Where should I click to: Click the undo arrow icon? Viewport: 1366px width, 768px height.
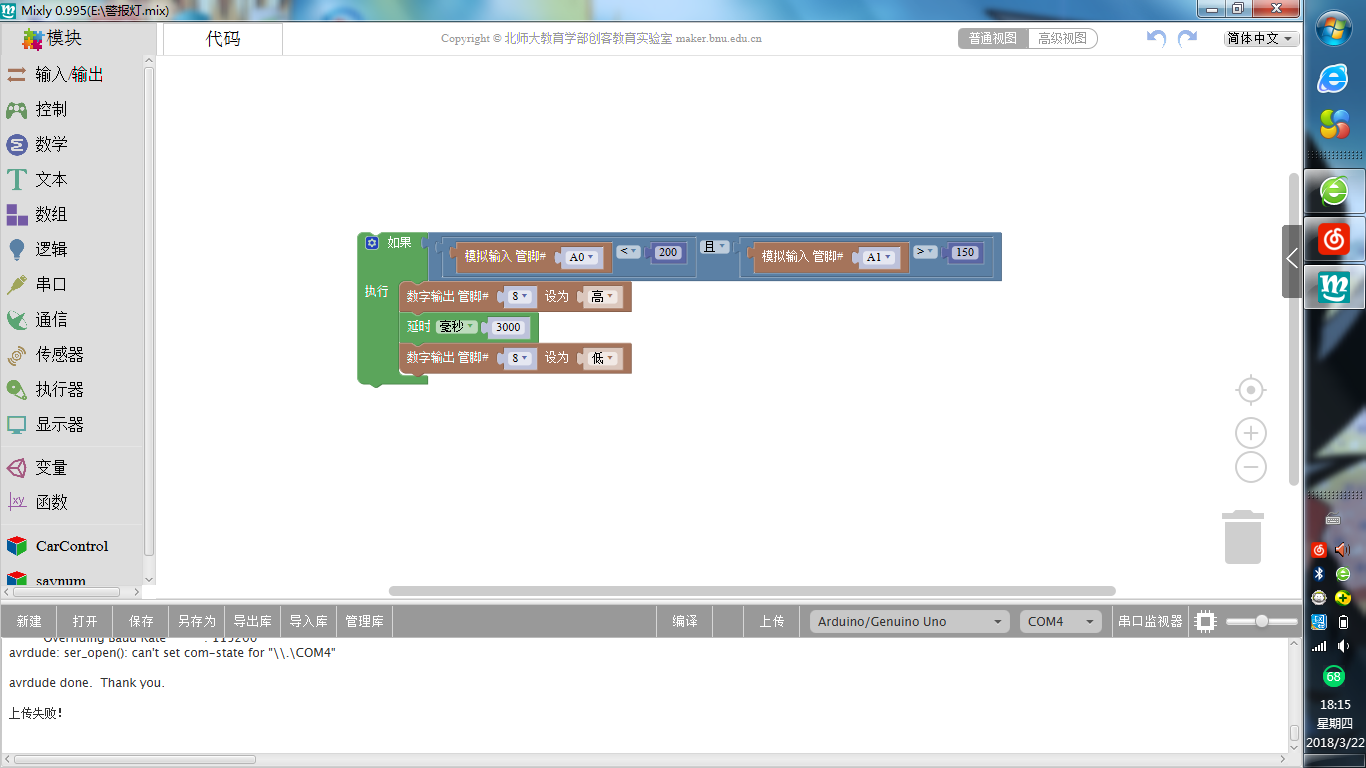point(1156,38)
